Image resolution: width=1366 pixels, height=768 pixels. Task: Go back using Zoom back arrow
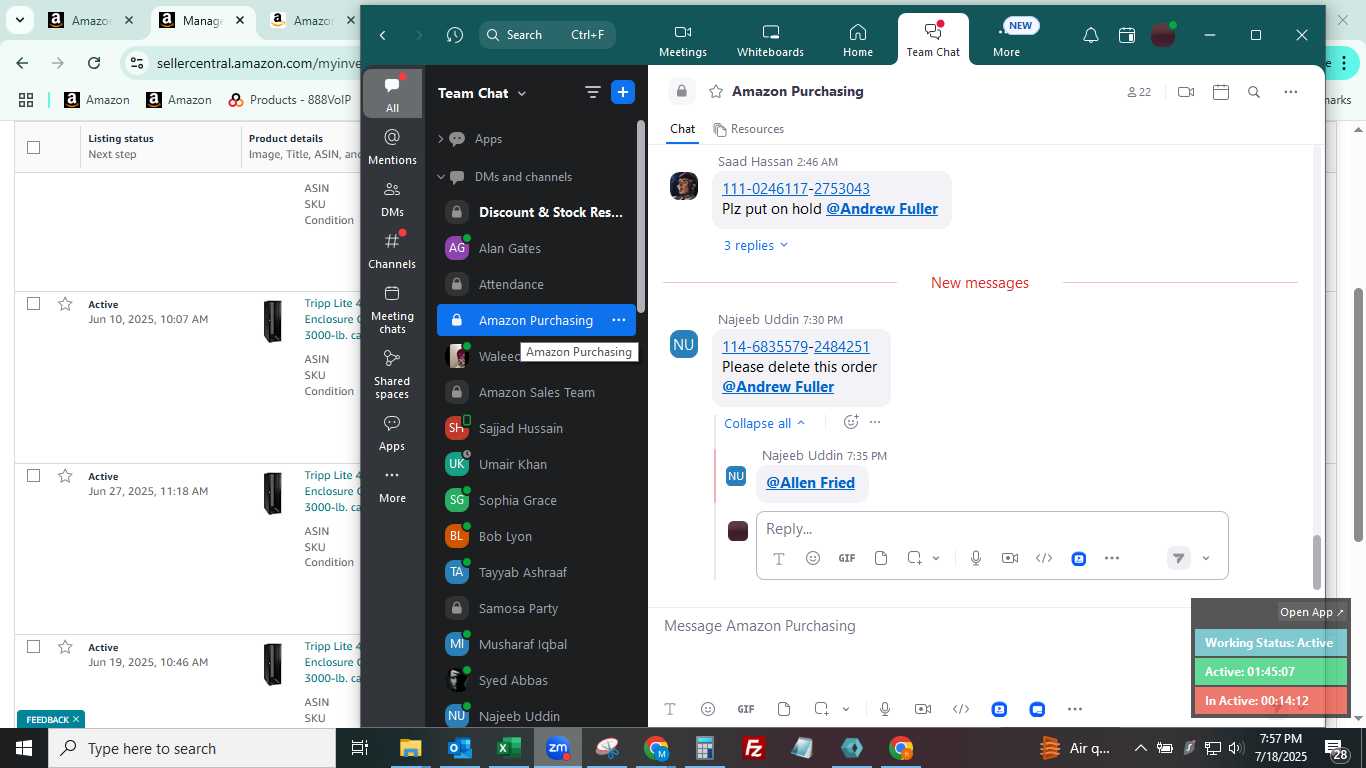pos(382,35)
